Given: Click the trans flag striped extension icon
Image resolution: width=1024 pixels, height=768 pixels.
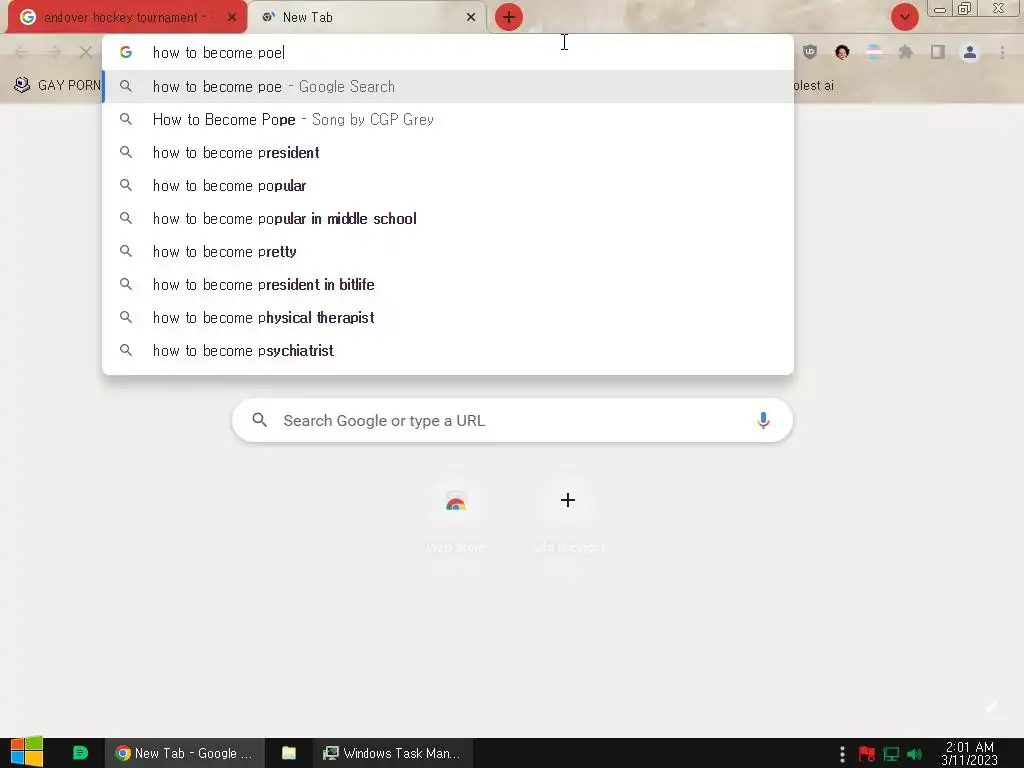Looking at the screenshot, I should 874,52.
